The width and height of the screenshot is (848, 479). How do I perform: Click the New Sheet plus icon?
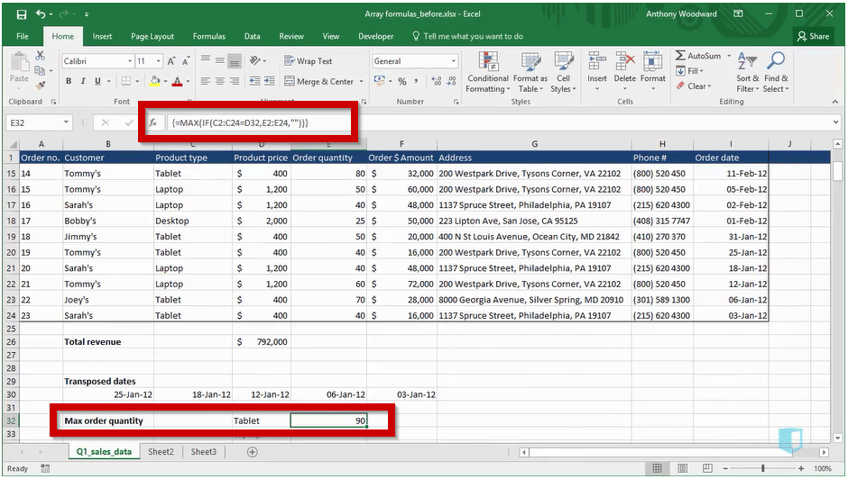[252, 452]
